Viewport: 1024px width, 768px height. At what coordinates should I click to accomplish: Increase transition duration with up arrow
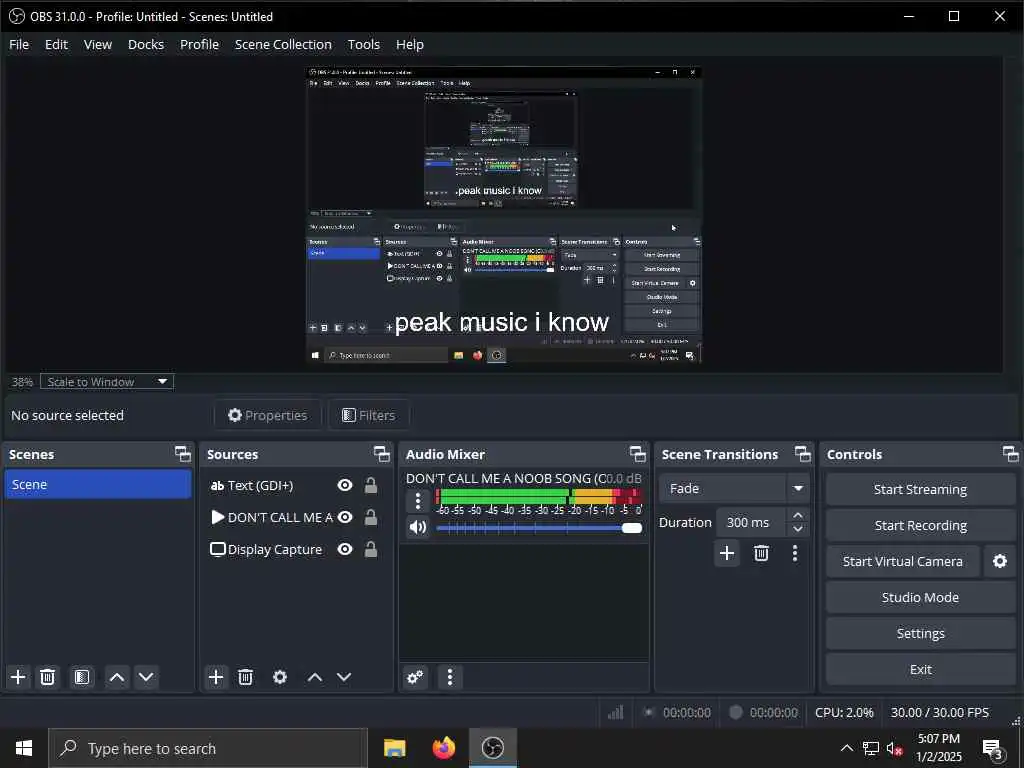(797, 515)
